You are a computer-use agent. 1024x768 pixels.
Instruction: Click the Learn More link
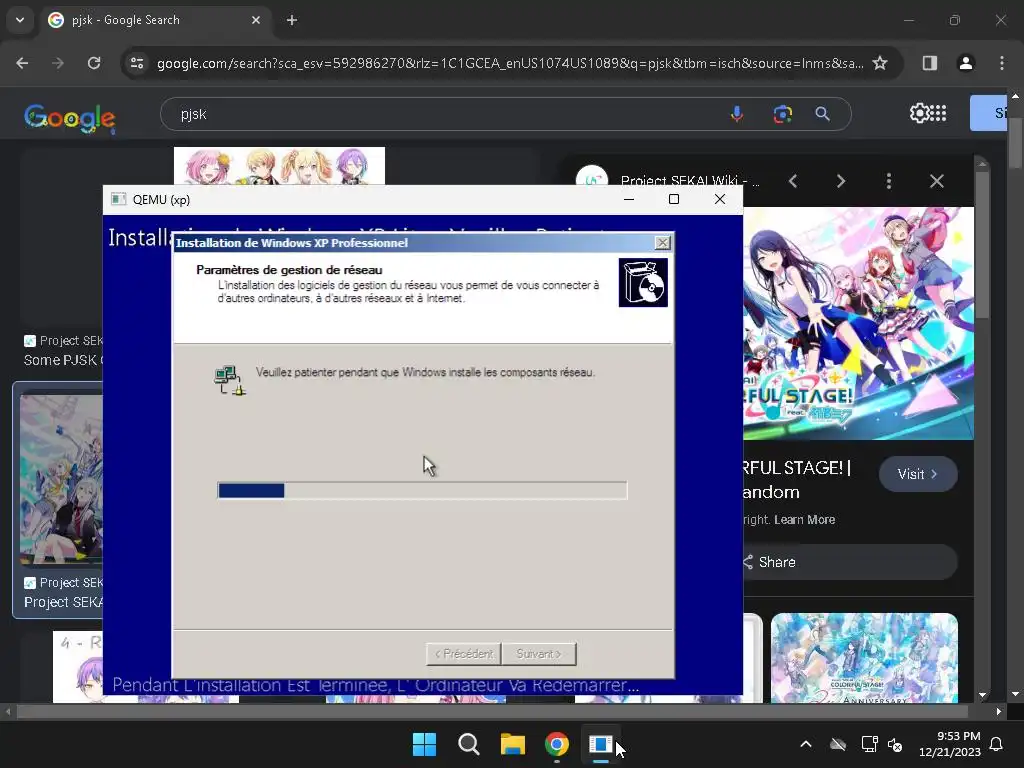[x=805, y=520]
